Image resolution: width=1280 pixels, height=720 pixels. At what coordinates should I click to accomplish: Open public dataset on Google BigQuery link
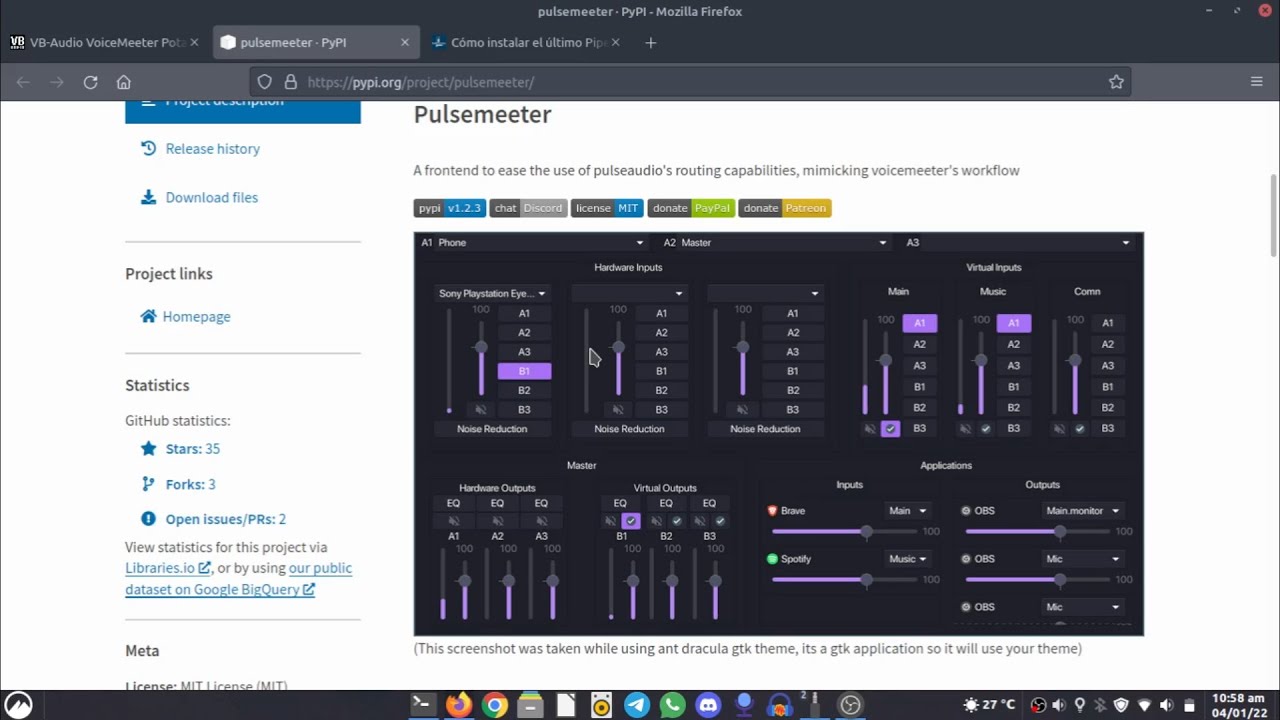tap(238, 579)
